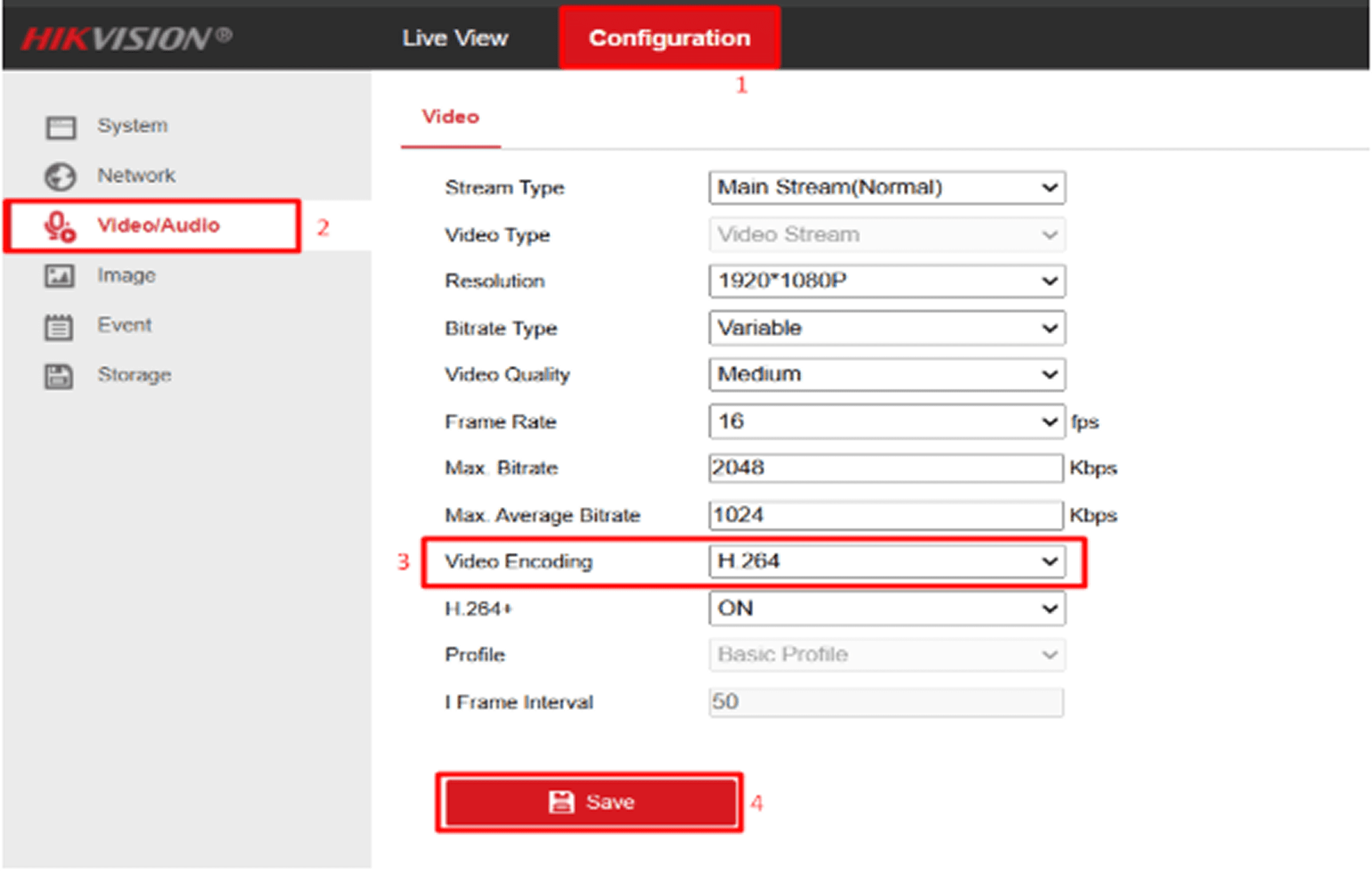Toggle the H.264+ ON dropdown
The width and height of the screenshot is (1372, 882).
point(887,608)
